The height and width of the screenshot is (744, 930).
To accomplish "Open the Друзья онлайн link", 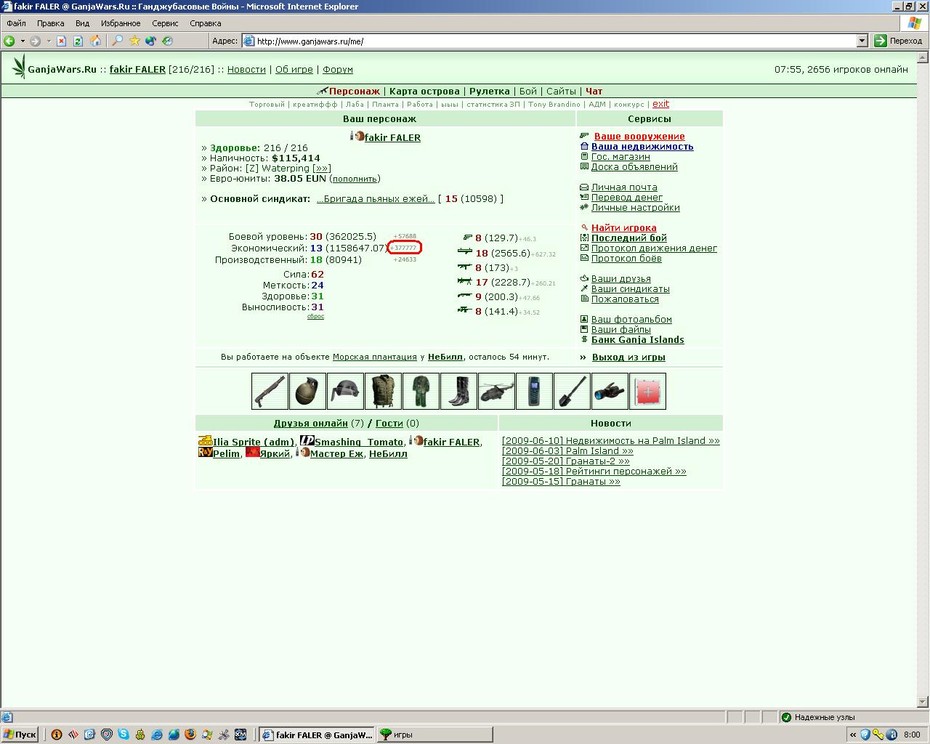I will (310, 423).
